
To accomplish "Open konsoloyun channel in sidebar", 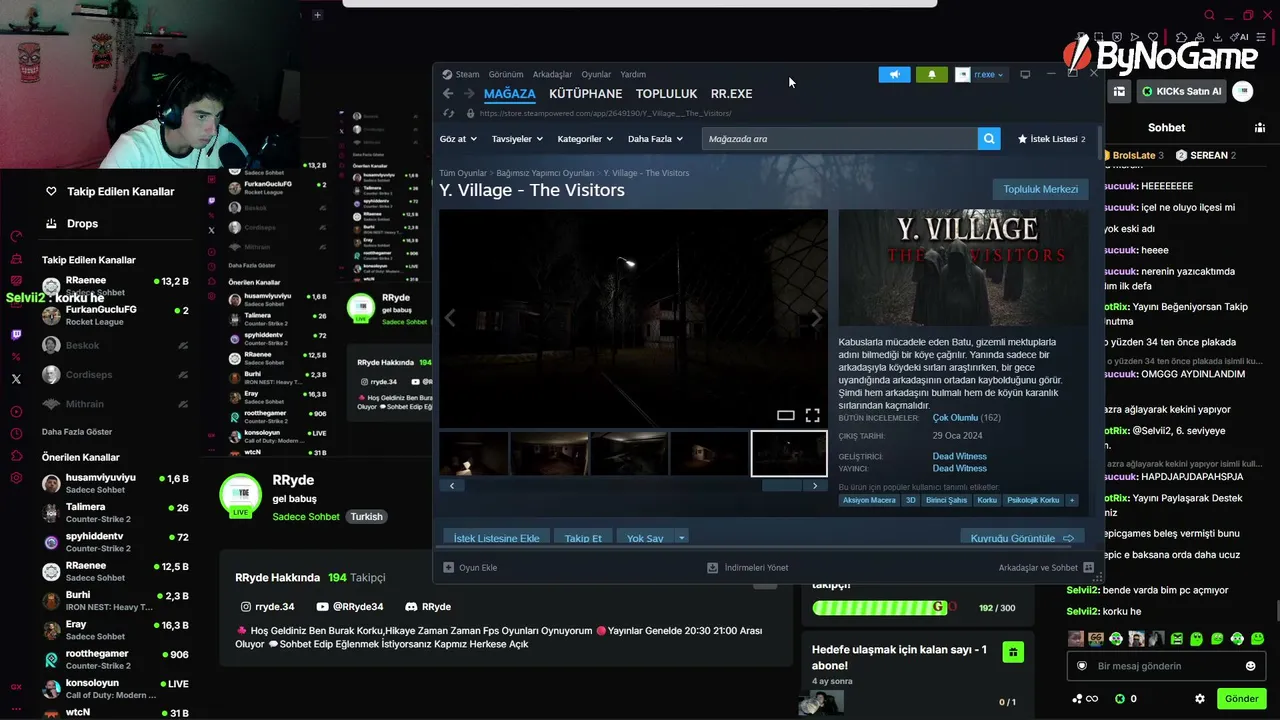I will pyautogui.click(x=115, y=689).
